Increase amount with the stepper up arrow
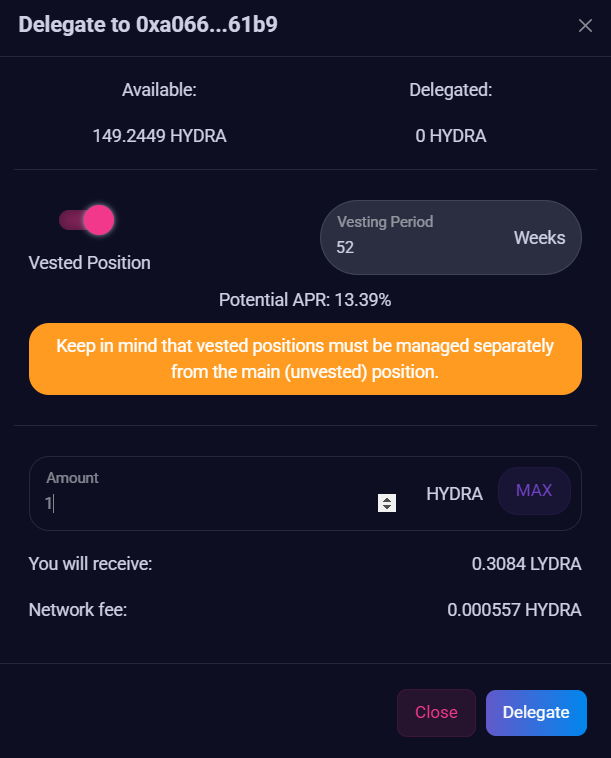The width and height of the screenshot is (611, 758). coord(387,498)
